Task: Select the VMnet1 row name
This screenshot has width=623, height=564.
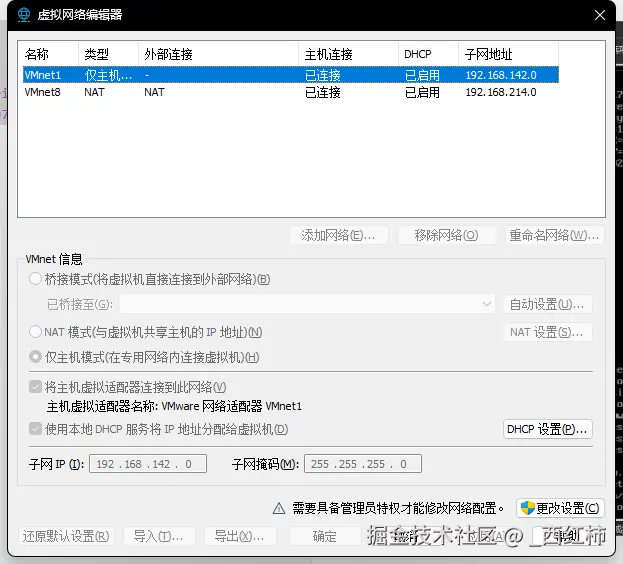Action: [43, 75]
